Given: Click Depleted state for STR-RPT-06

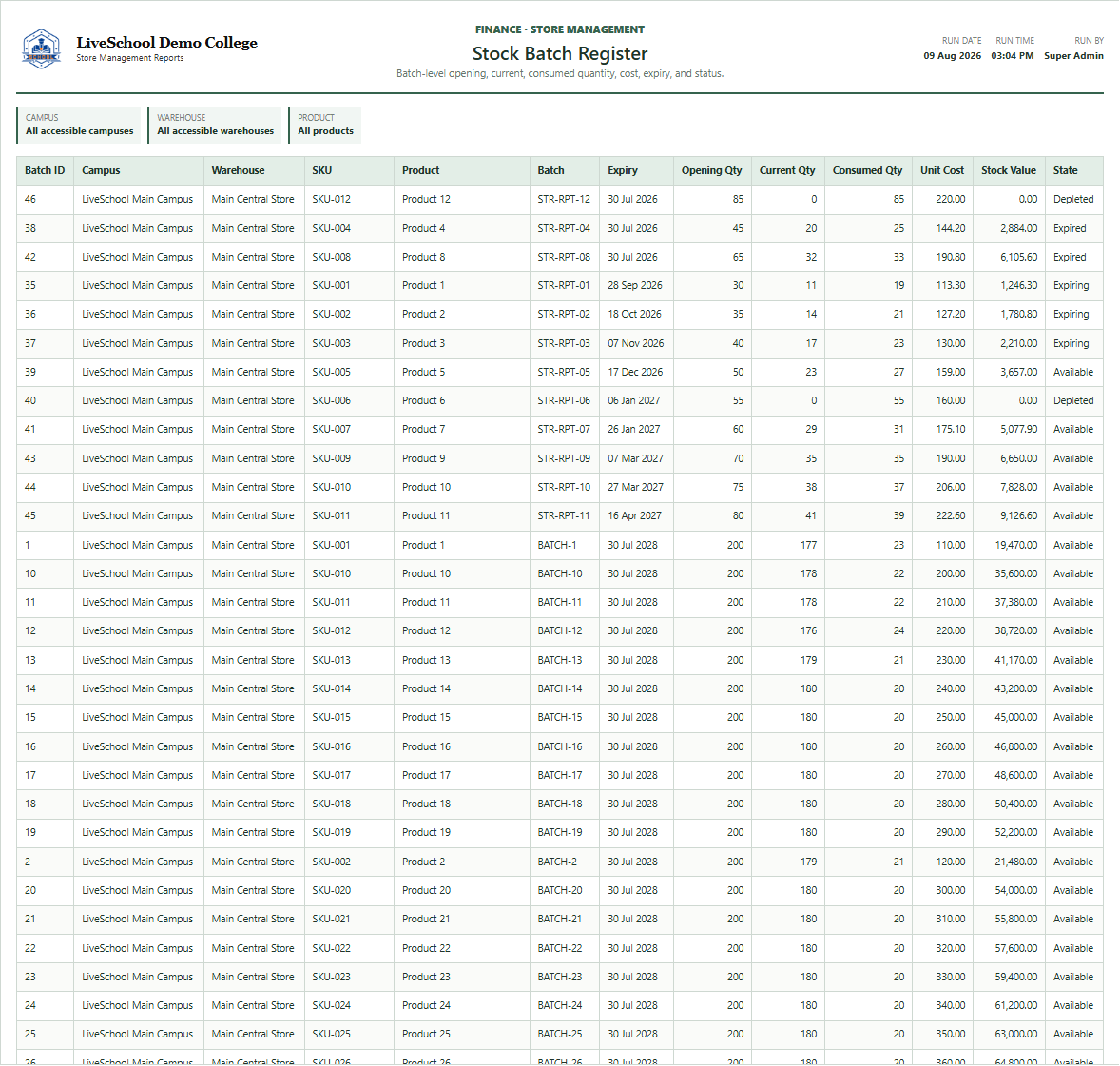Looking at the screenshot, I should click(1073, 401).
